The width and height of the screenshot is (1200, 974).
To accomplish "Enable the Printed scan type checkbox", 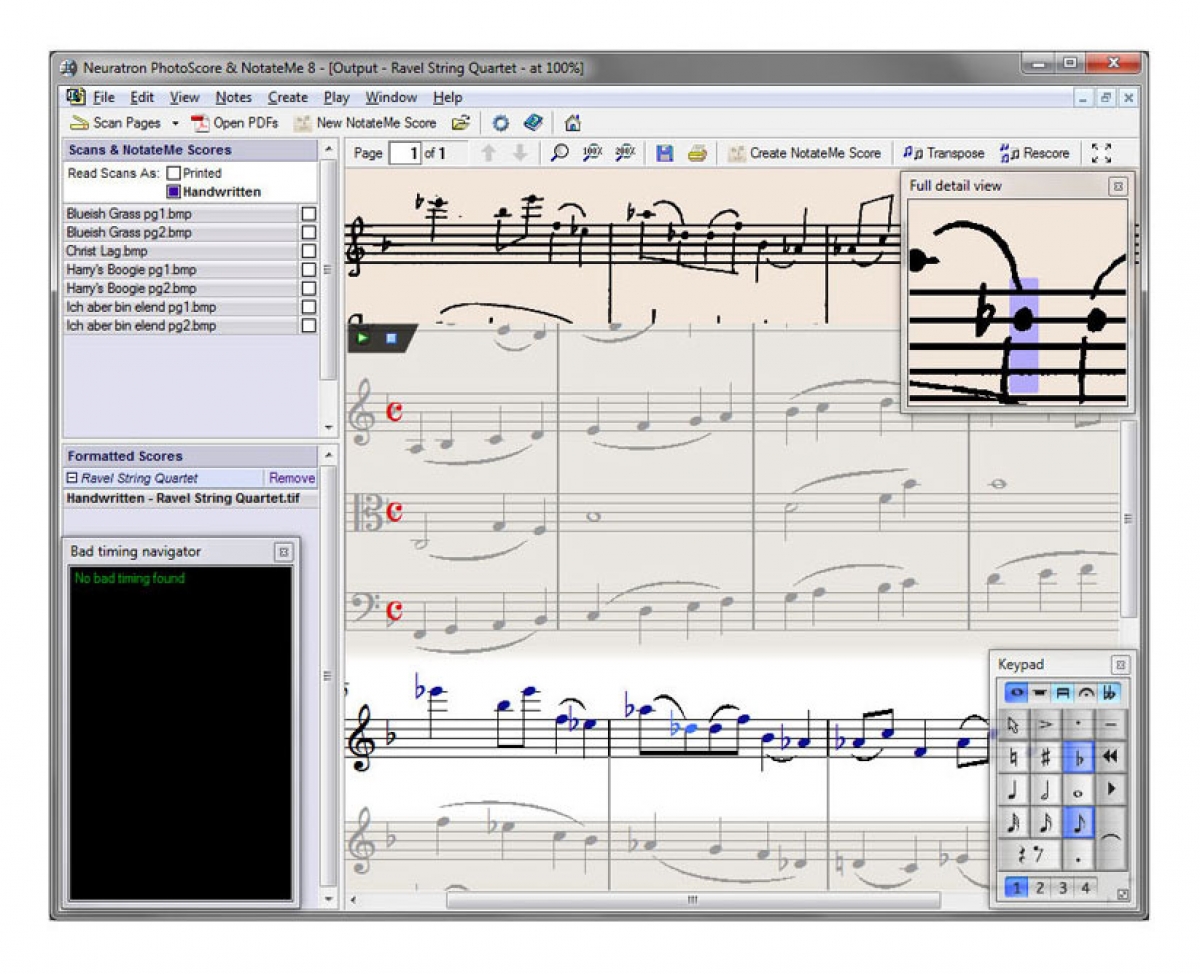I will [x=174, y=173].
